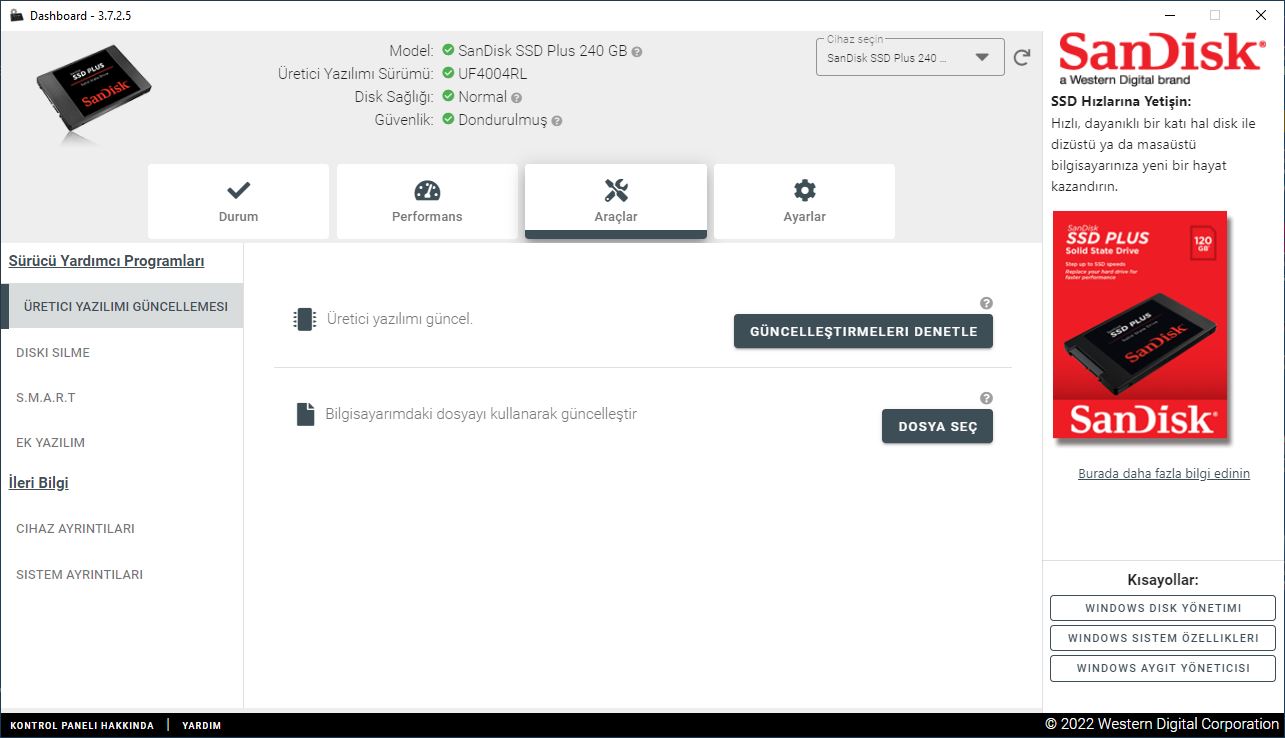Open Windows Aygıt Yöneticisi shortcut

1163,668
